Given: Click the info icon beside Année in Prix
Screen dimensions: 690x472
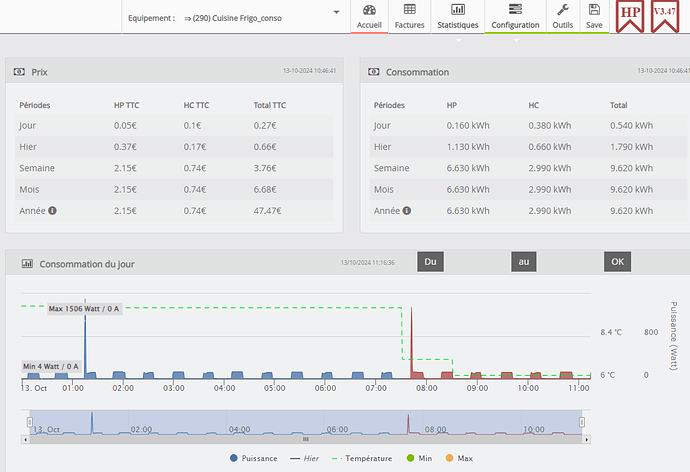Looking at the screenshot, I should click(x=53, y=211).
